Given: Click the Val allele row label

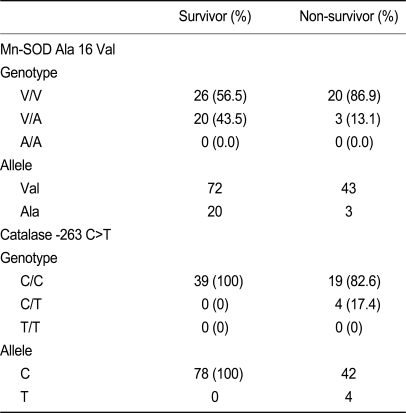Looking at the screenshot, I should (30, 188).
